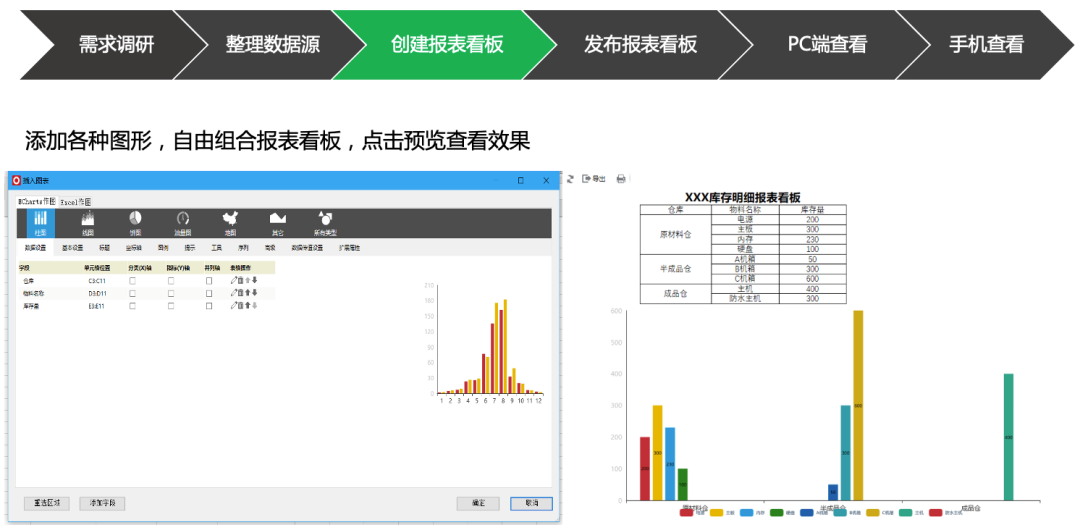Click the C3:C11 cell range text

coord(97,281)
